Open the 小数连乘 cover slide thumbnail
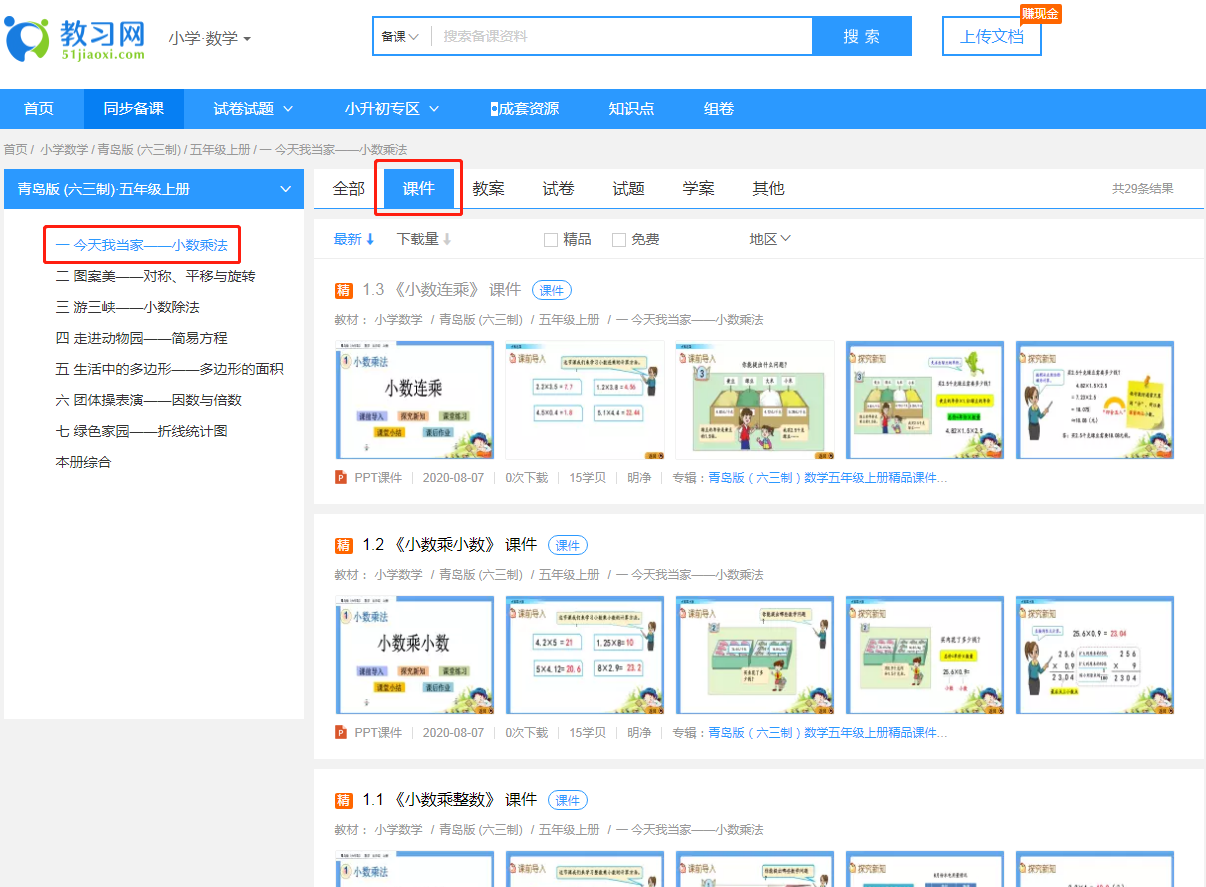The width and height of the screenshot is (1206, 887). [x=414, y=400]
